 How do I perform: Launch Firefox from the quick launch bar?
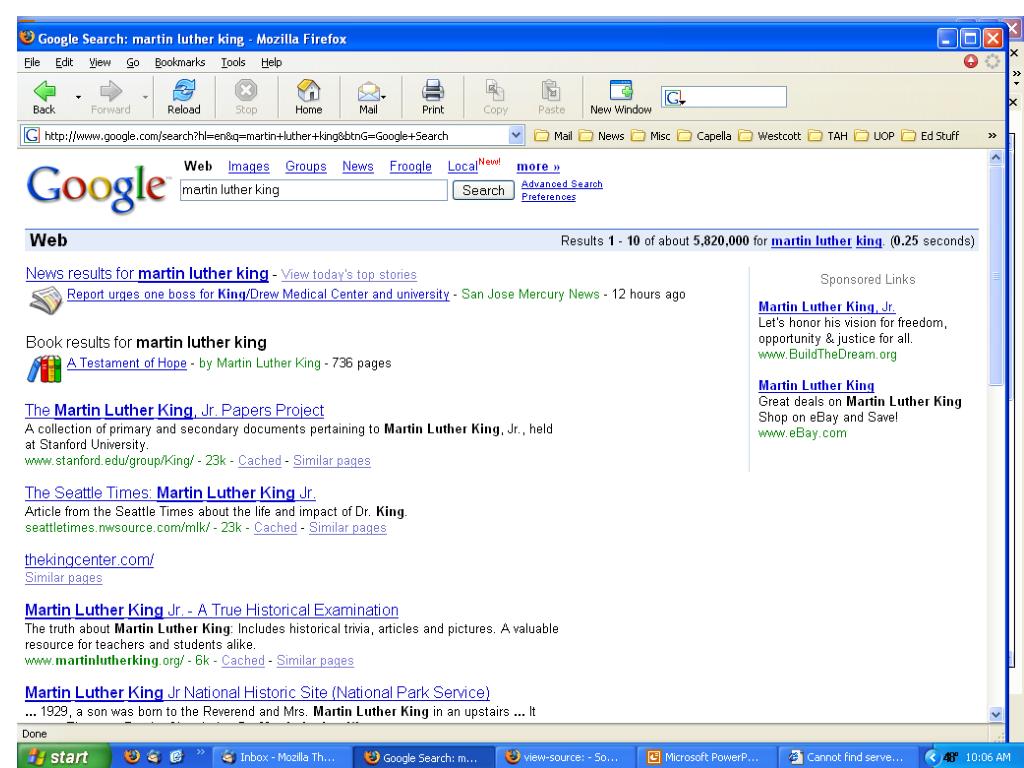tap(133, 756)
